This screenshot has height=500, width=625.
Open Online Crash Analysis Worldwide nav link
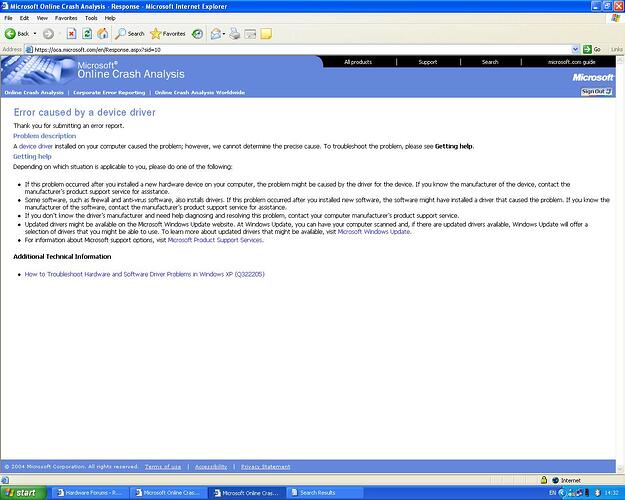200,93
